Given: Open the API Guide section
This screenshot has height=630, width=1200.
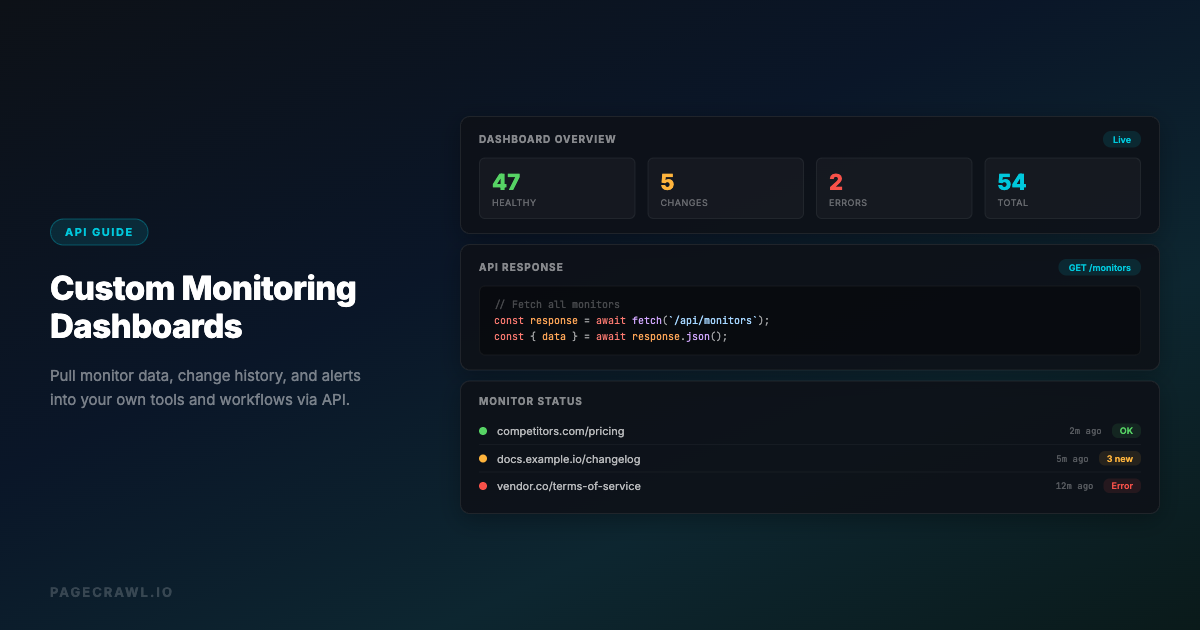Looking at the screenshot, I should (99, 231).
